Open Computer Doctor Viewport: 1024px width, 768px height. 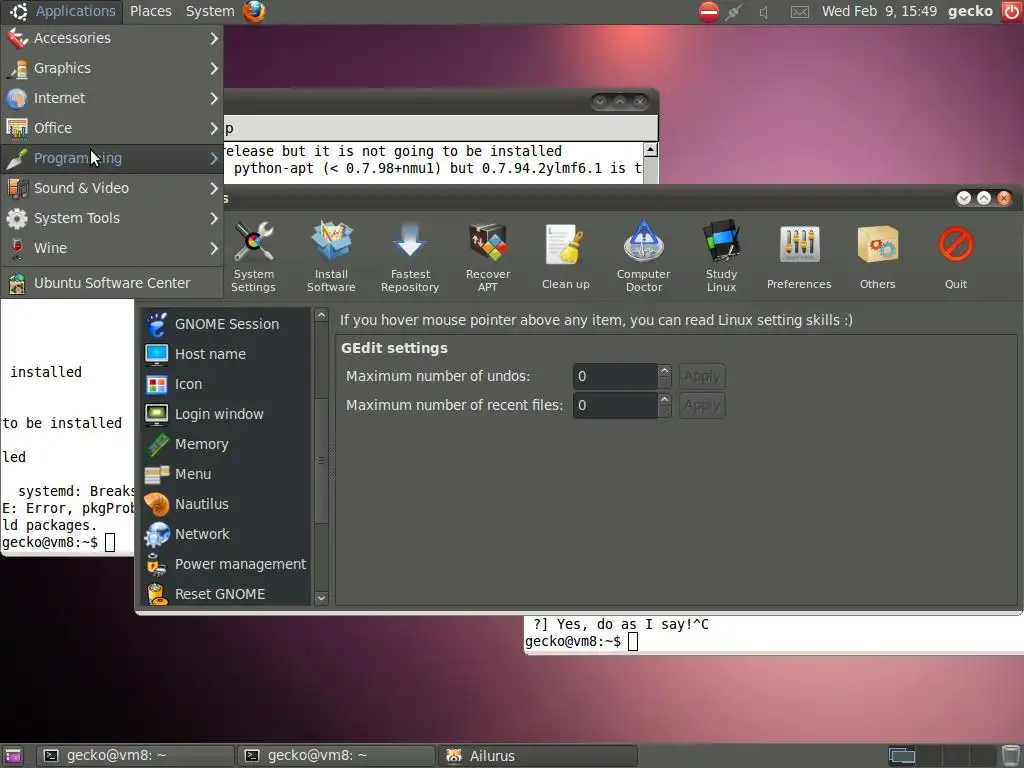(643, 258)
